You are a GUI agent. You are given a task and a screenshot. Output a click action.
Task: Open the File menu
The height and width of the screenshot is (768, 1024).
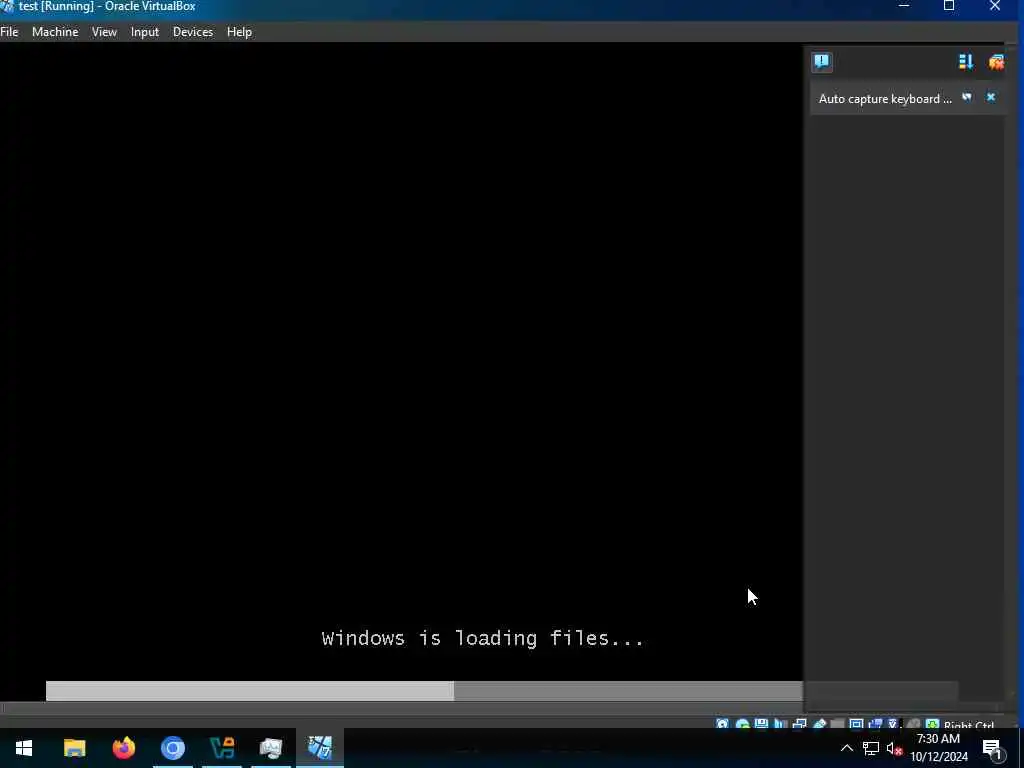point(9,31)
